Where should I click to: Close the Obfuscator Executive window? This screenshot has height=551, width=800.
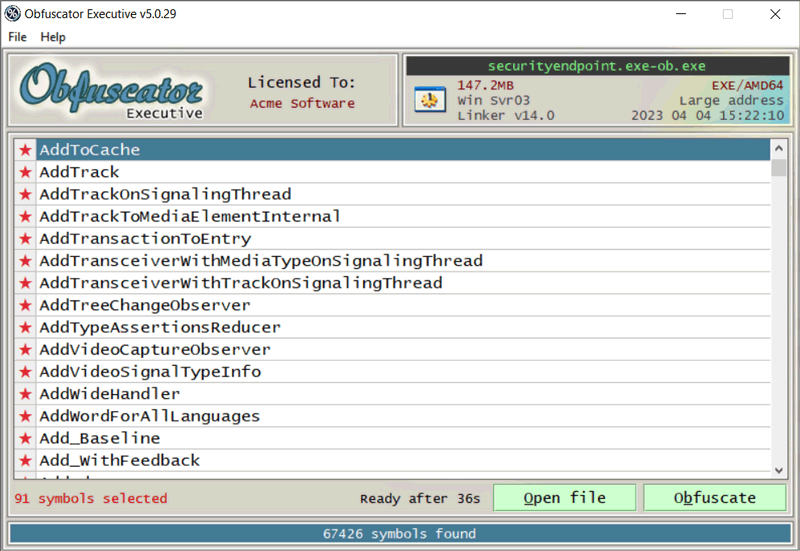(x=775, y=14)
